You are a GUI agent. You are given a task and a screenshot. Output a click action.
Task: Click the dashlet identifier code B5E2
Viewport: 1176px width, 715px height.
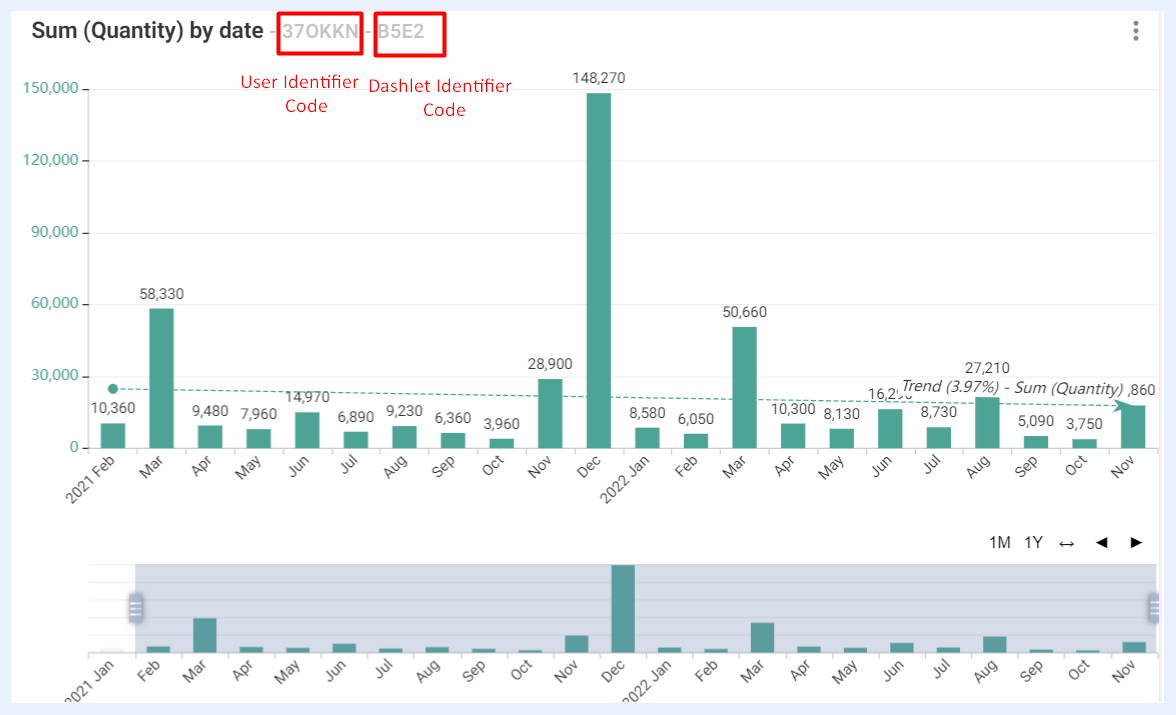pos(400,32)
